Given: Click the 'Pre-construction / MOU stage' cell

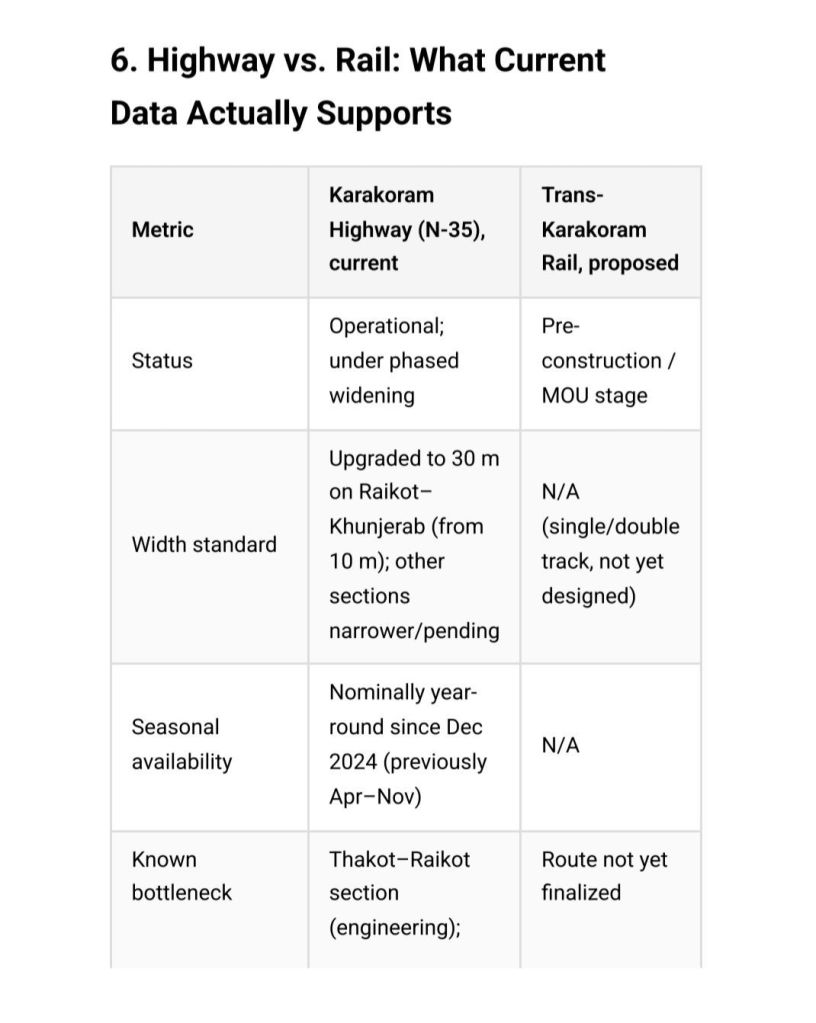Looking at the screenshot, I should [x=608, y=361].
